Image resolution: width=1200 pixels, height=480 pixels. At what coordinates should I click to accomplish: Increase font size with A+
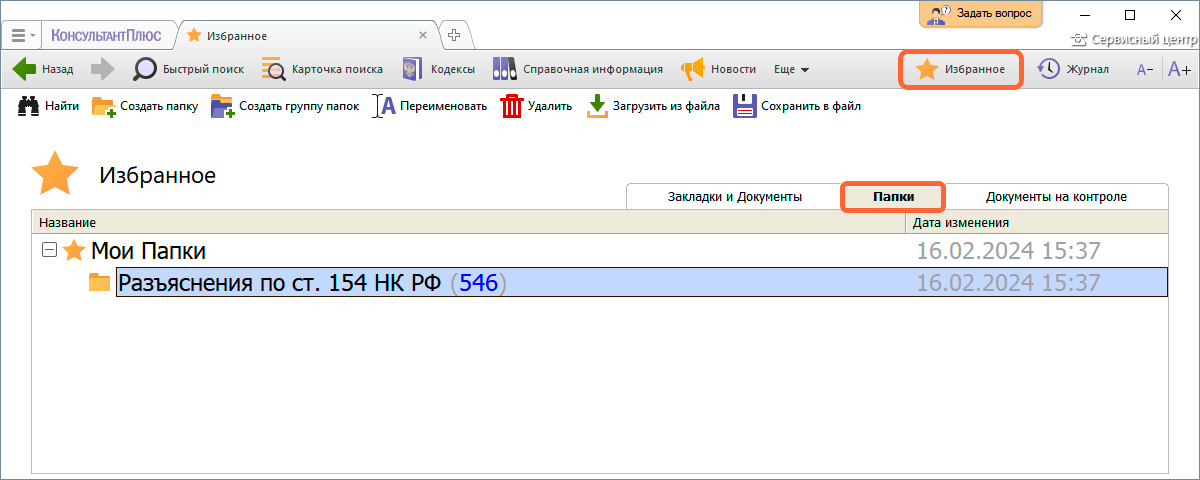click(1179, 69)
